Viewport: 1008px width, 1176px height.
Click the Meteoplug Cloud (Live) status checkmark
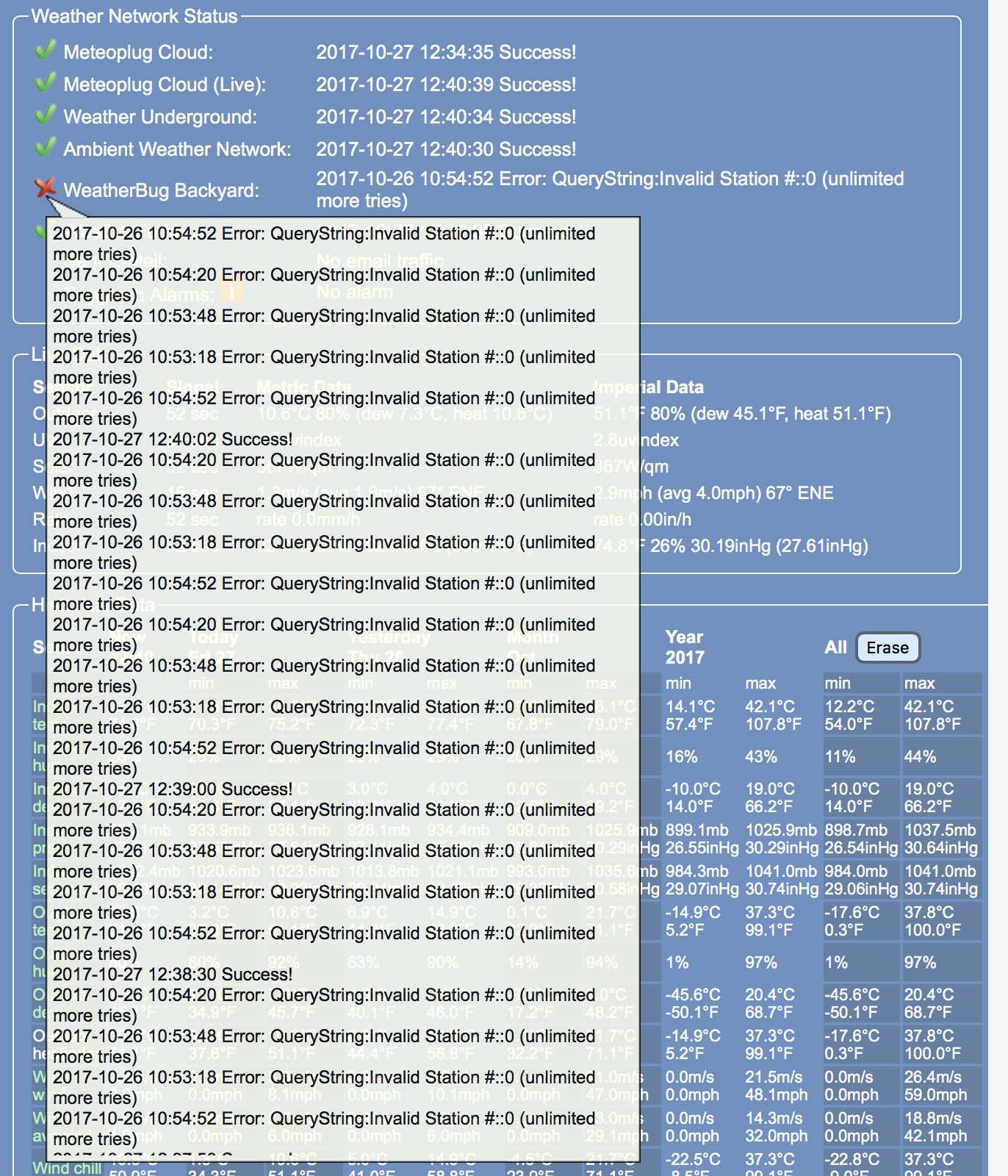coord(45,83)
